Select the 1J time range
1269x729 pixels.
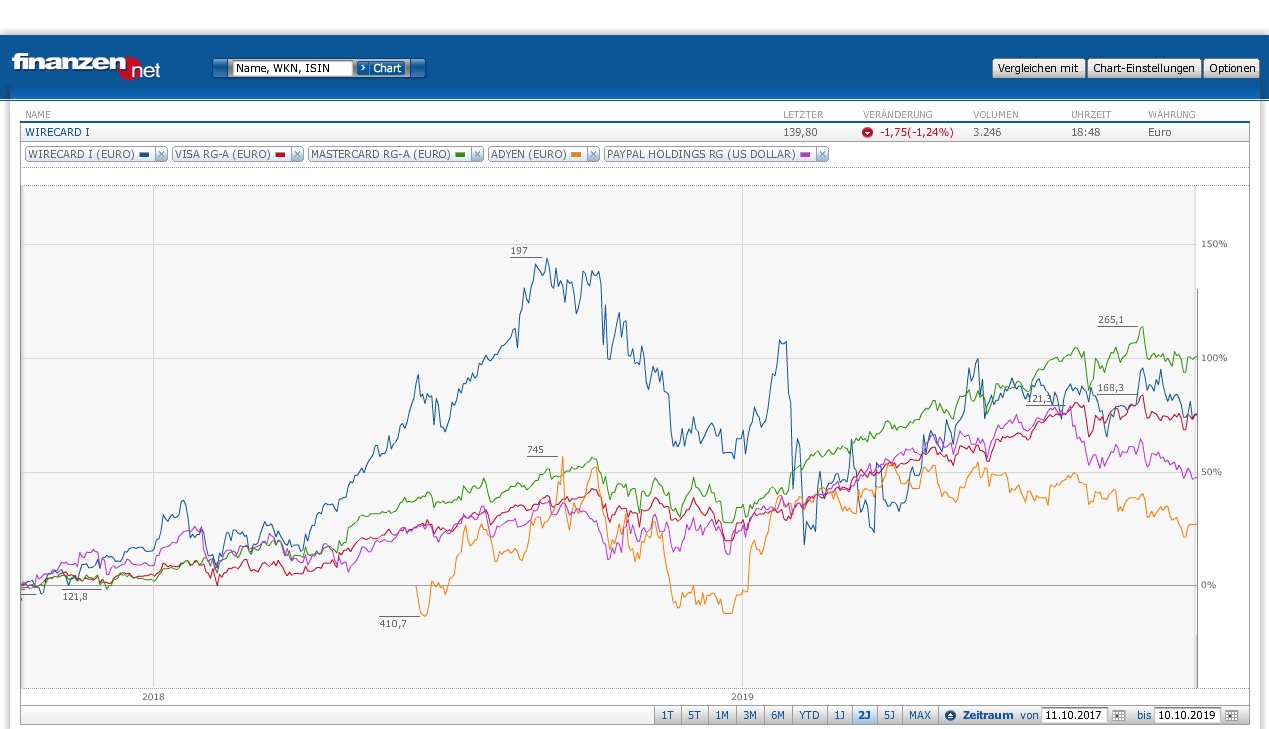point(840,715)
